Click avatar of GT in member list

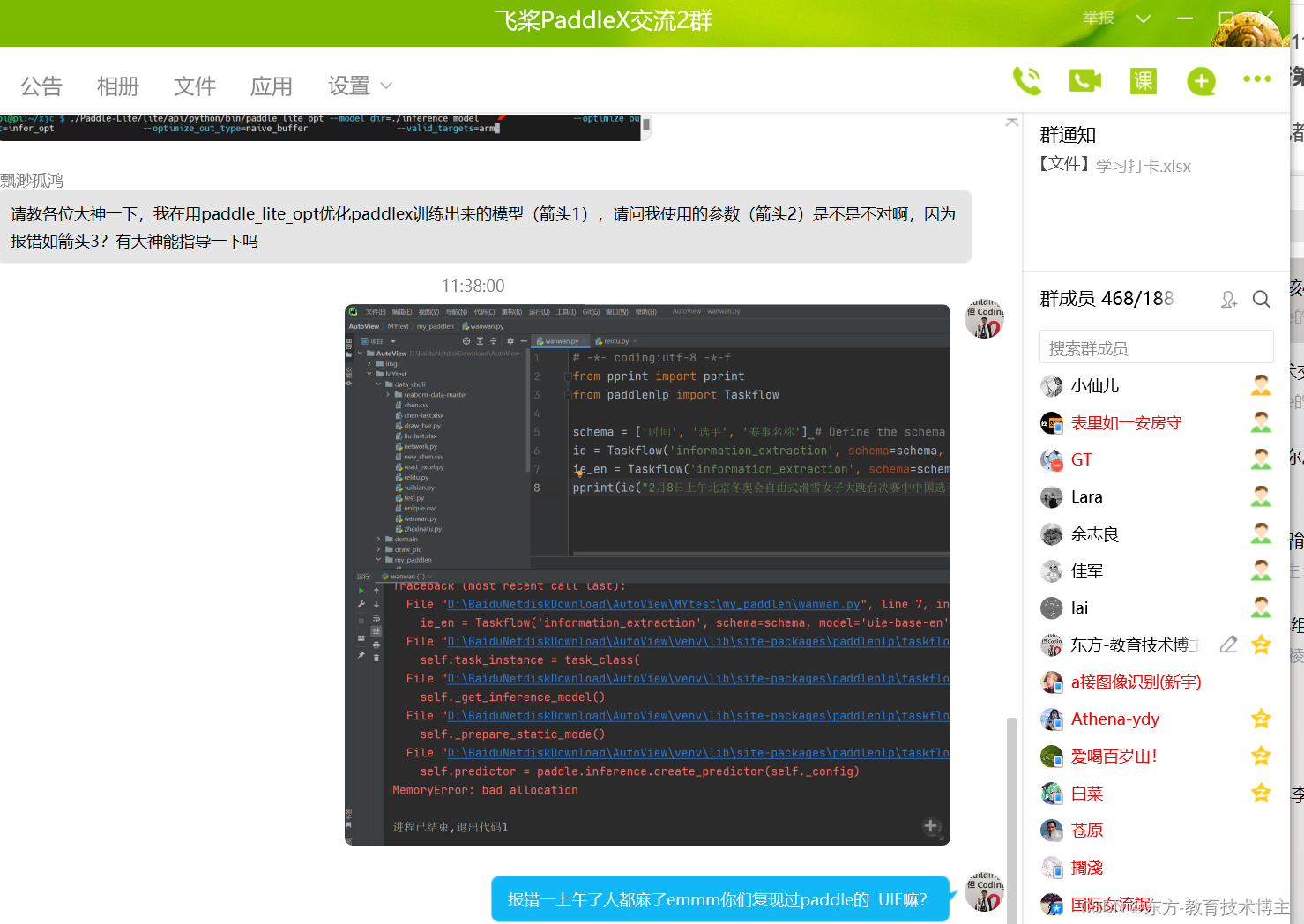tap(1052, 459)
